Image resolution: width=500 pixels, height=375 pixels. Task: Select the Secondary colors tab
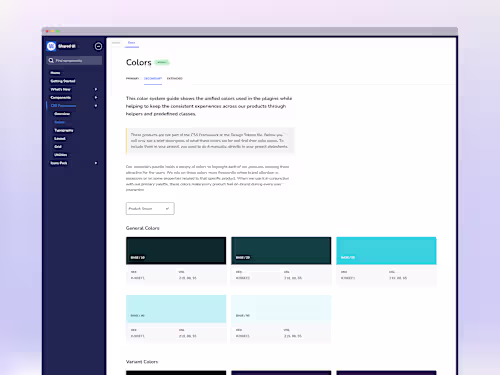coord(153,79)
